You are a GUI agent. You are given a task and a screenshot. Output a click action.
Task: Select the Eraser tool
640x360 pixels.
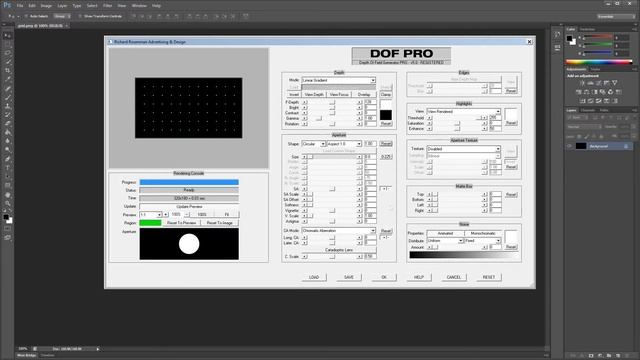[8, 124]
